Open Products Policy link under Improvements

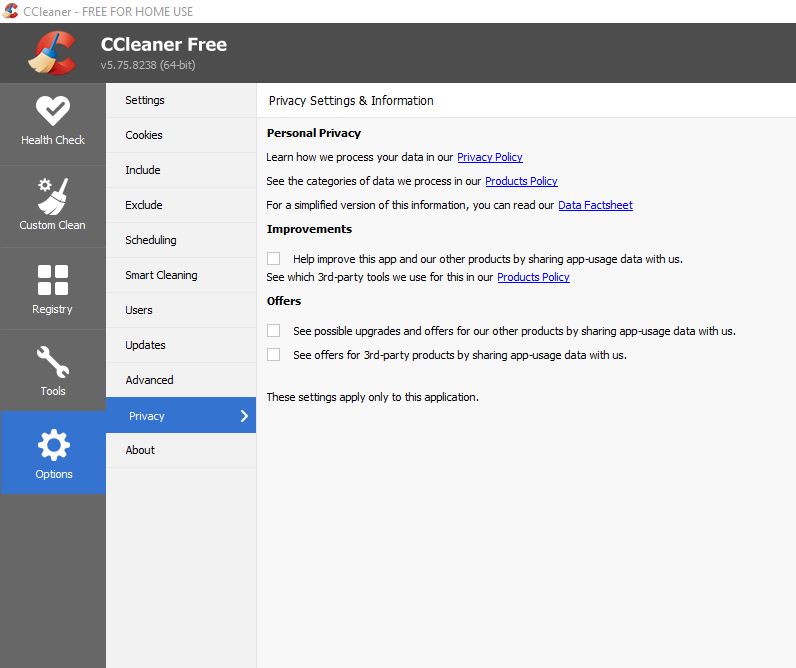(x=533, y=277)
